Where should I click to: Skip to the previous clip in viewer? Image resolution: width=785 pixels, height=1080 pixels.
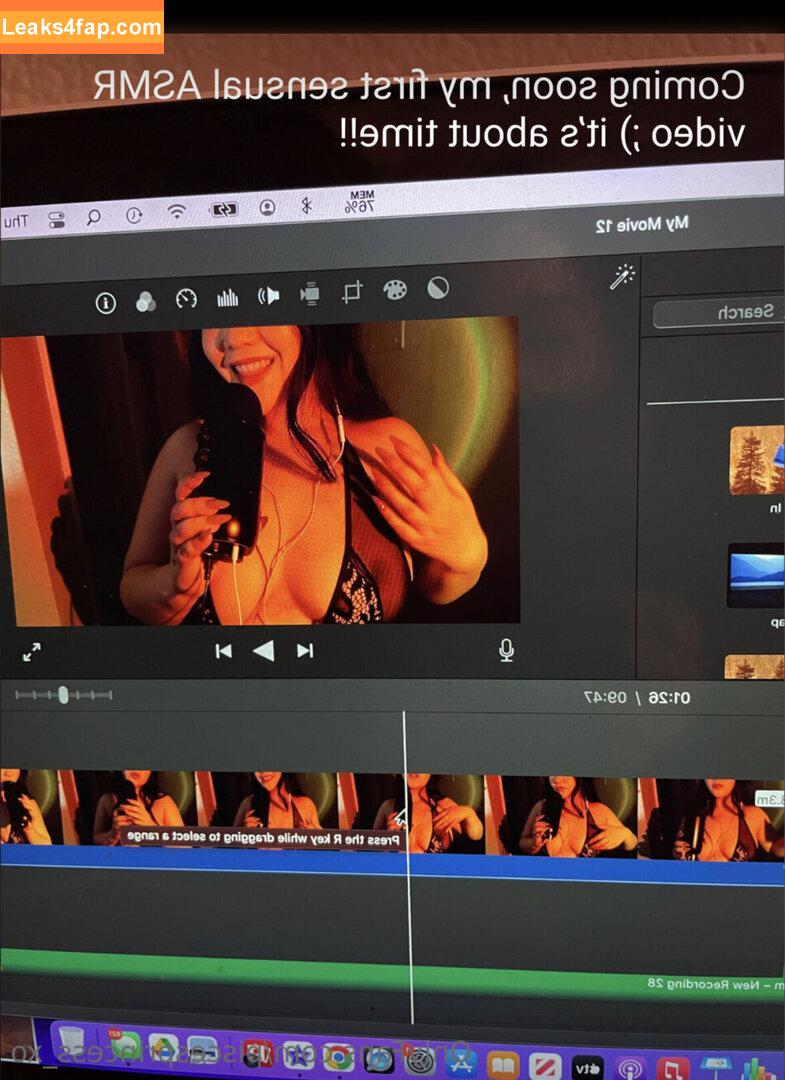tap(305, 651)
